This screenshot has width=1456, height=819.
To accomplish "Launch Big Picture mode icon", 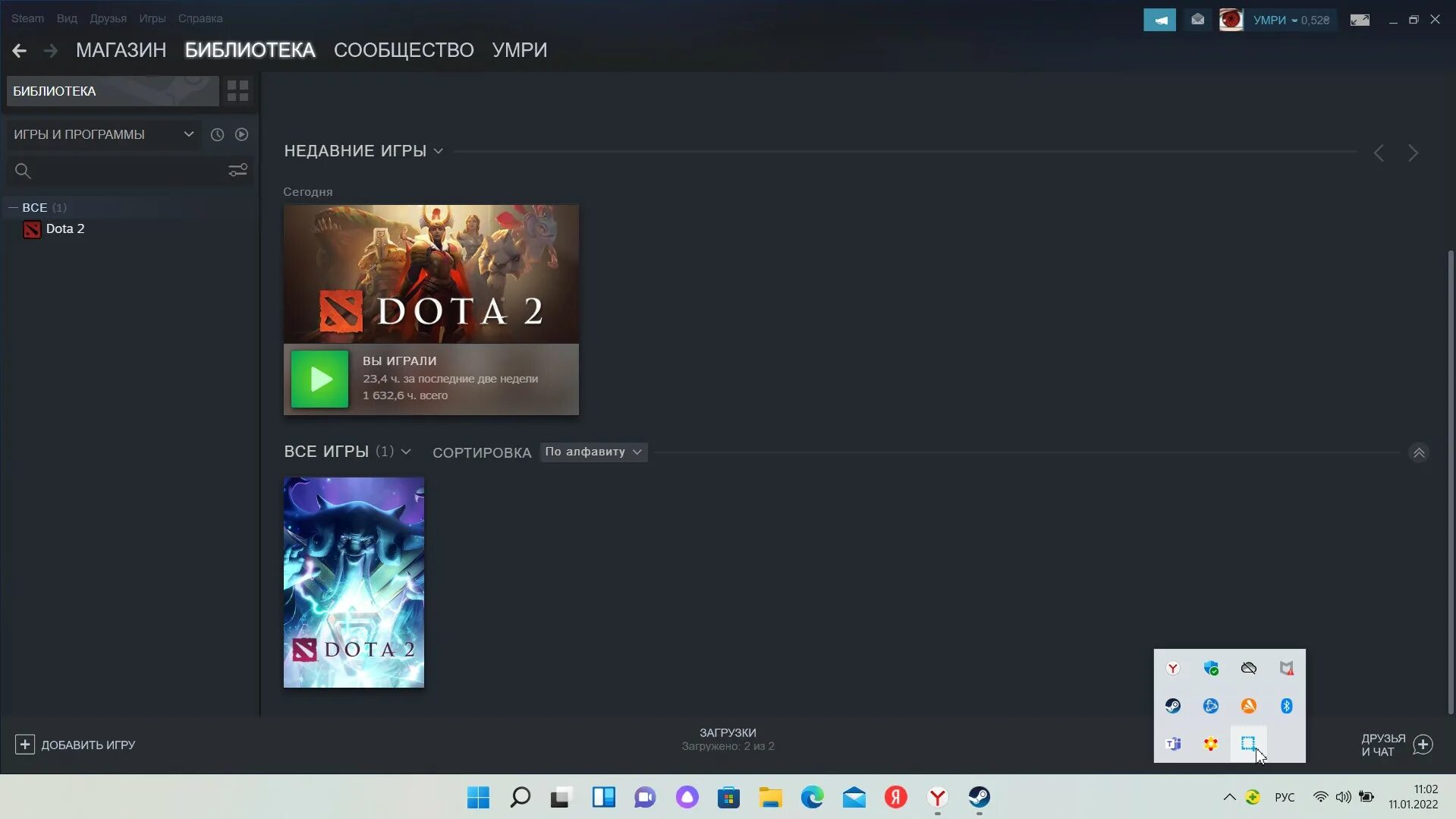I will (x=1360, y=20).
